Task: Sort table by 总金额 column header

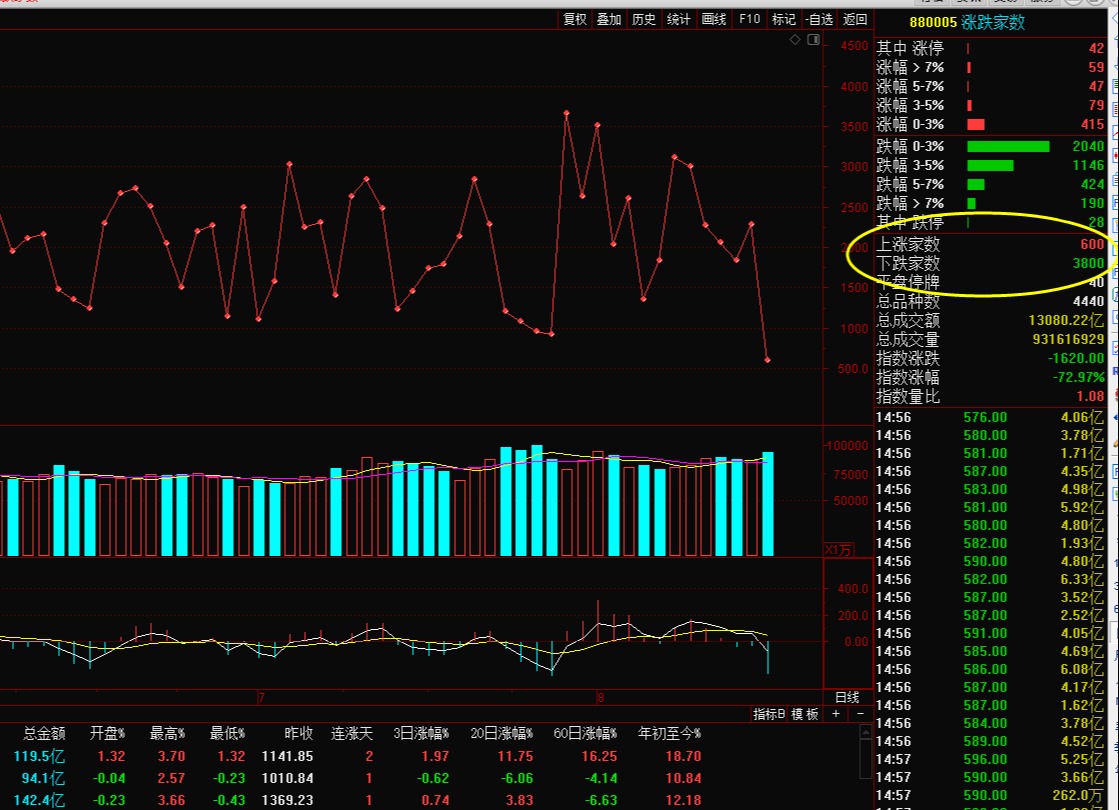Action: click(44, 733)
